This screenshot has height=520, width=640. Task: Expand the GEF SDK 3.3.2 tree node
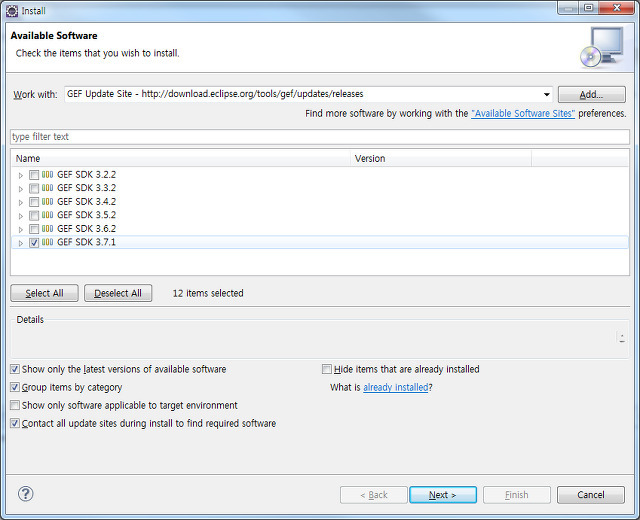[21, 189]
